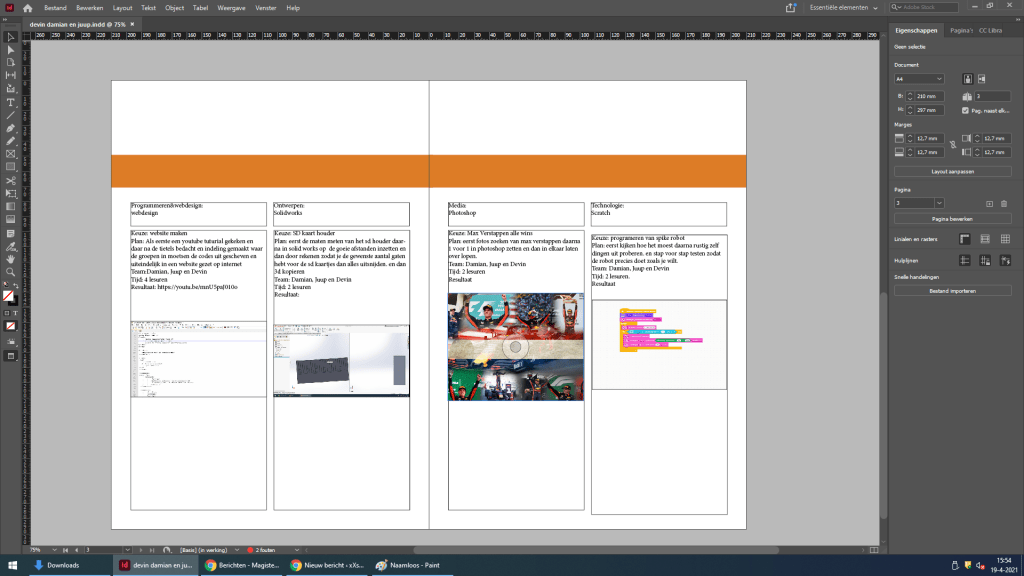Open the A4 page size dropdown

point(918,78)
